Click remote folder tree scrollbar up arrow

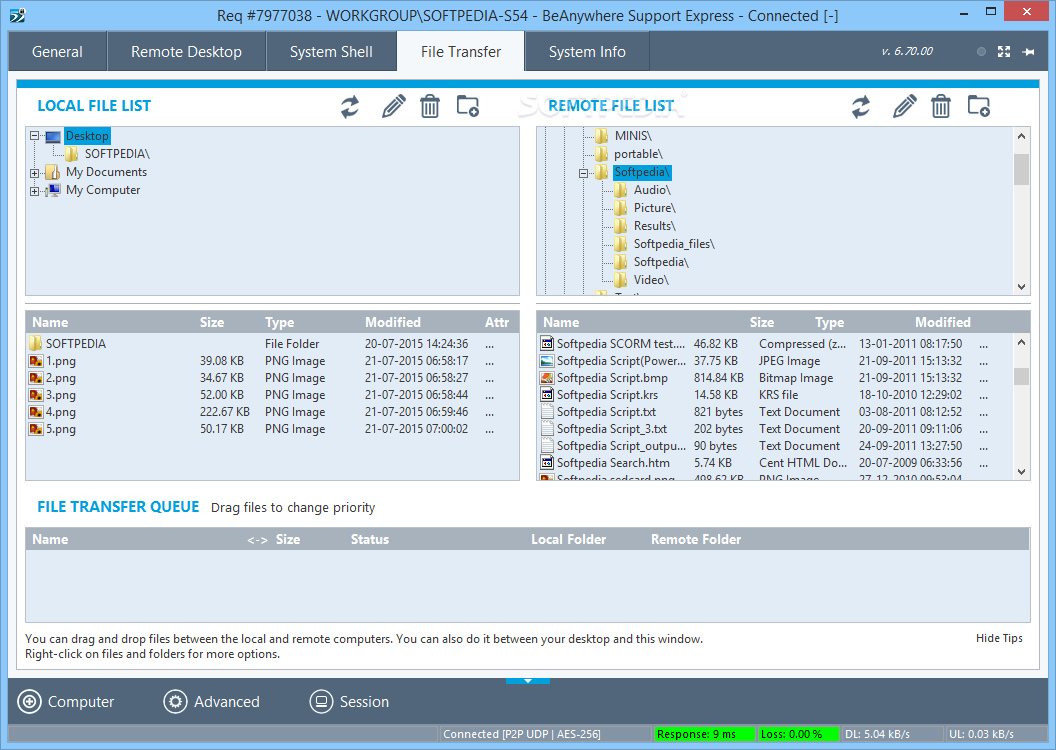tap(1021, 136)
